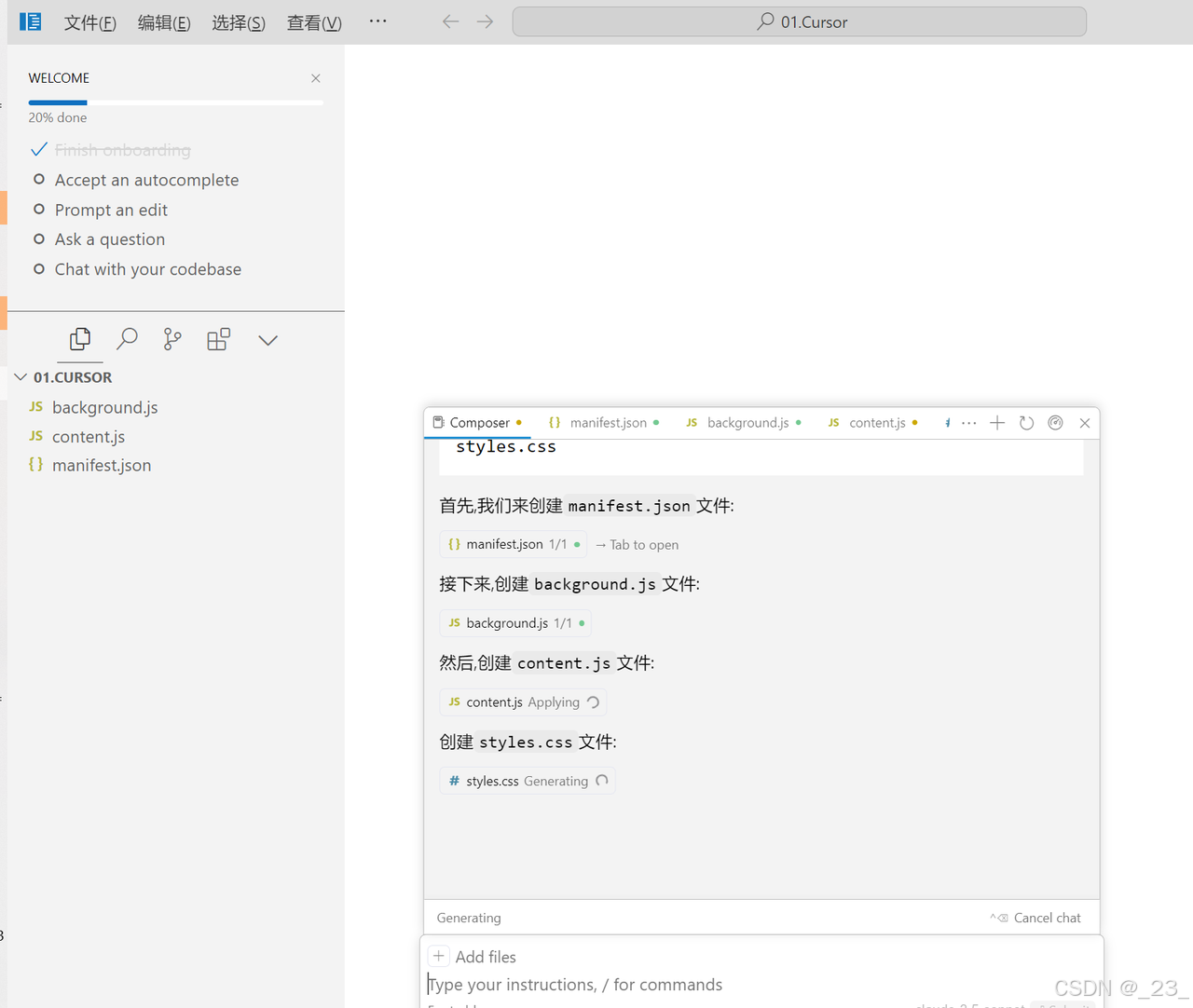Open the Source Control branch icon

[x=172, y=340]
